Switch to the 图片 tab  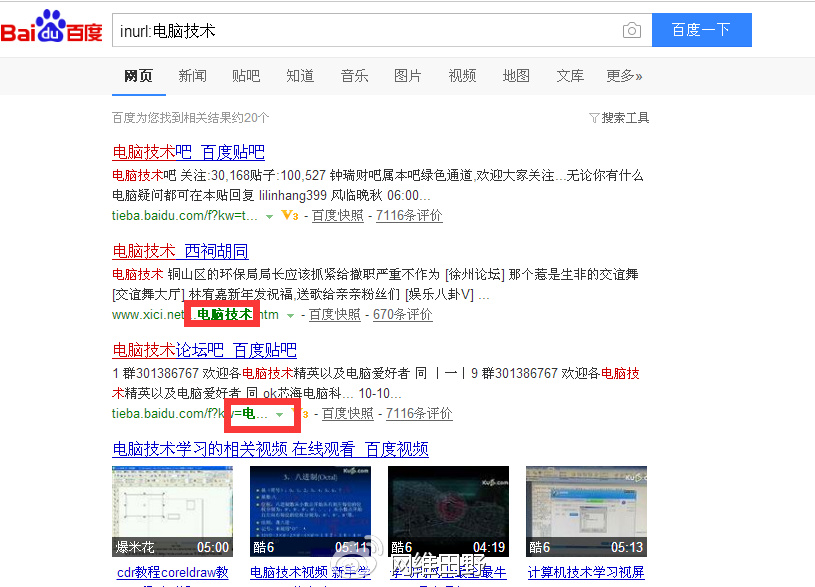pyautogui.click(x=408, y=76)
